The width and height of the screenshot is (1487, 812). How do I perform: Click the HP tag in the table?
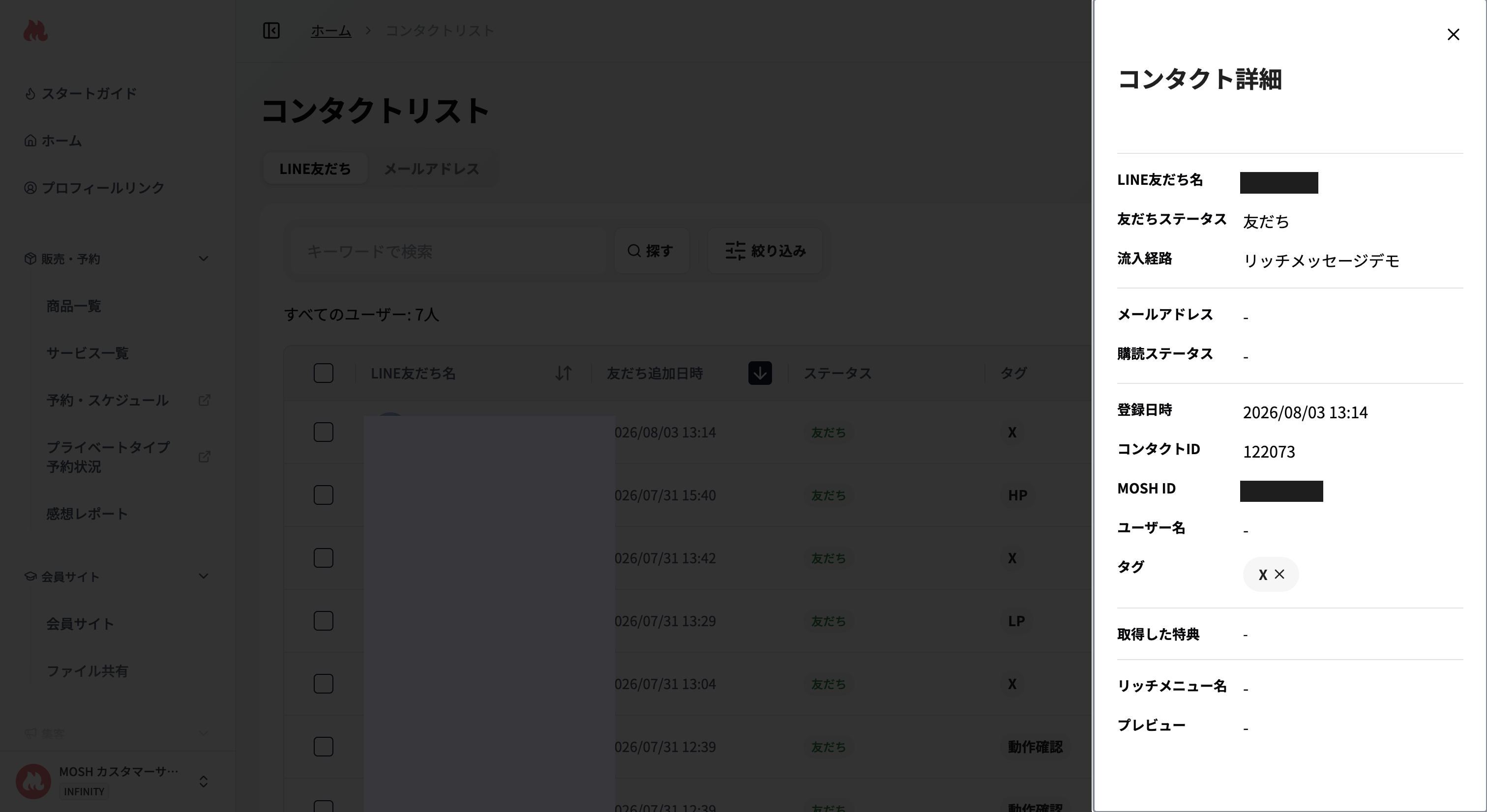pyautogui.click(x=1017, y=495)
